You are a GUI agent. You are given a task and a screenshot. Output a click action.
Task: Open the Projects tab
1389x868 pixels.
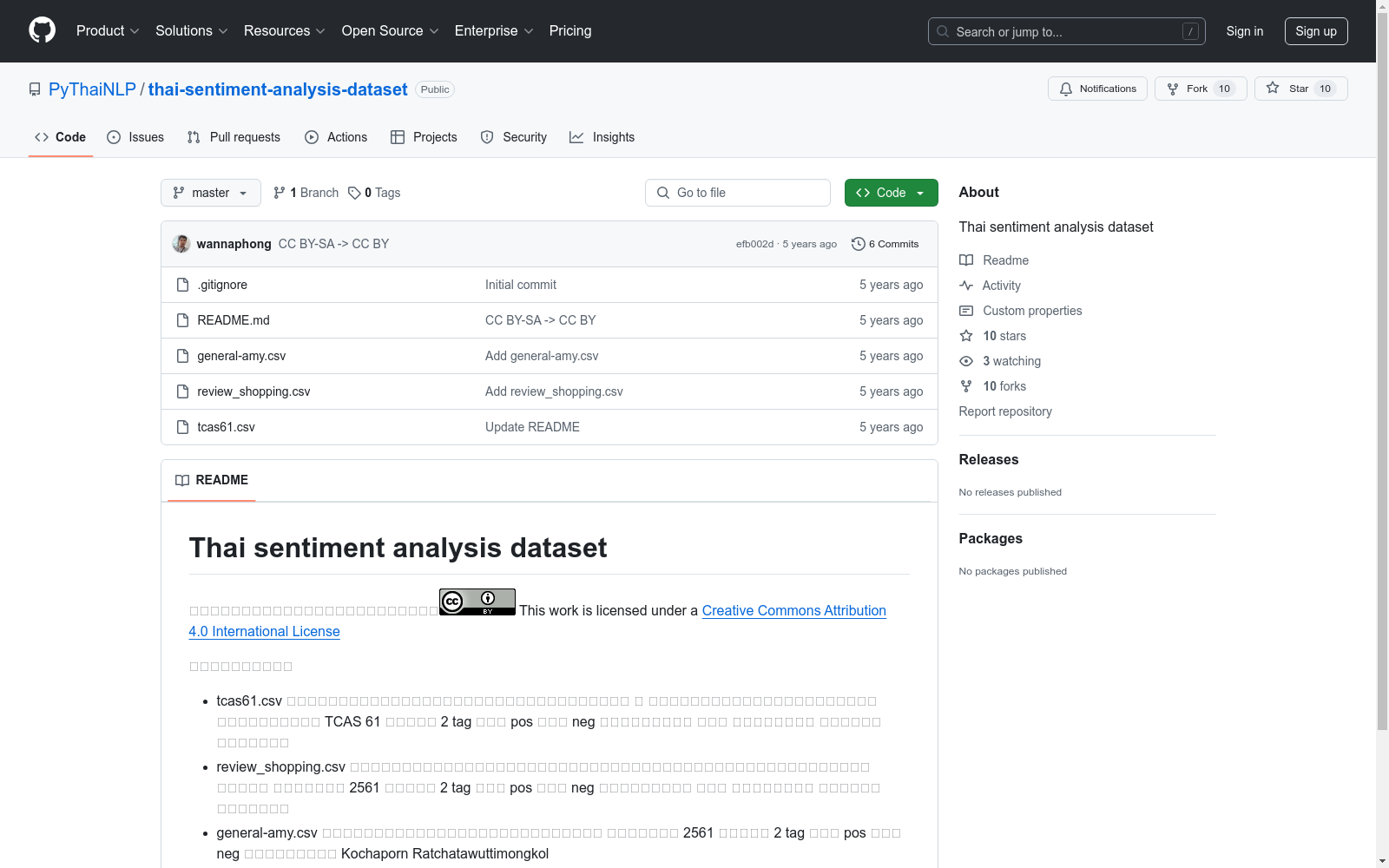pyautogui.click(x=424, y=137)
